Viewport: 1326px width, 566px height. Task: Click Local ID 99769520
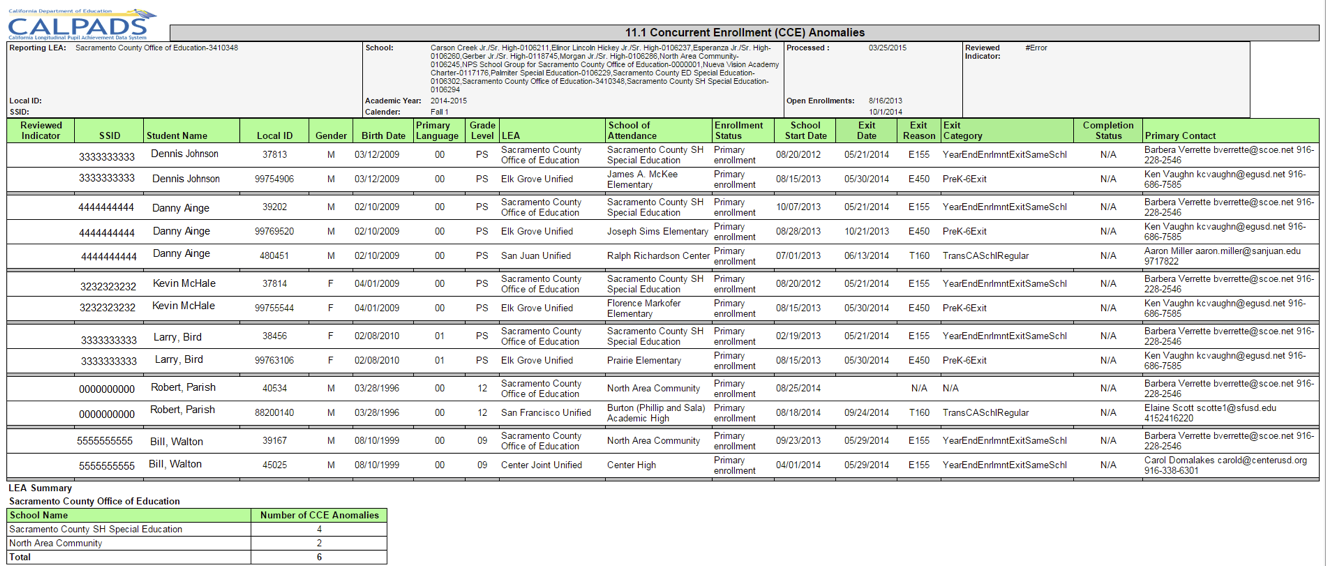(x=274, y=231)
